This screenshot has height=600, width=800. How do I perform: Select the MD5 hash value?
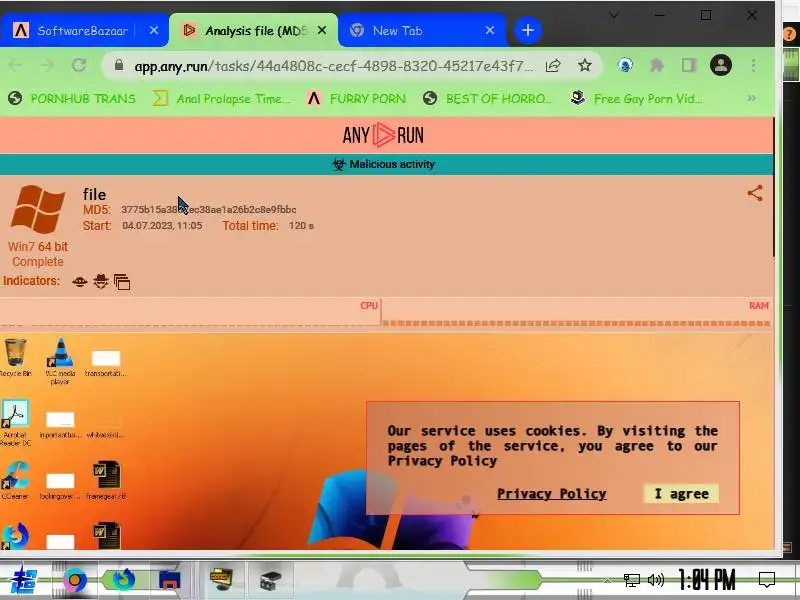[208, 209]
